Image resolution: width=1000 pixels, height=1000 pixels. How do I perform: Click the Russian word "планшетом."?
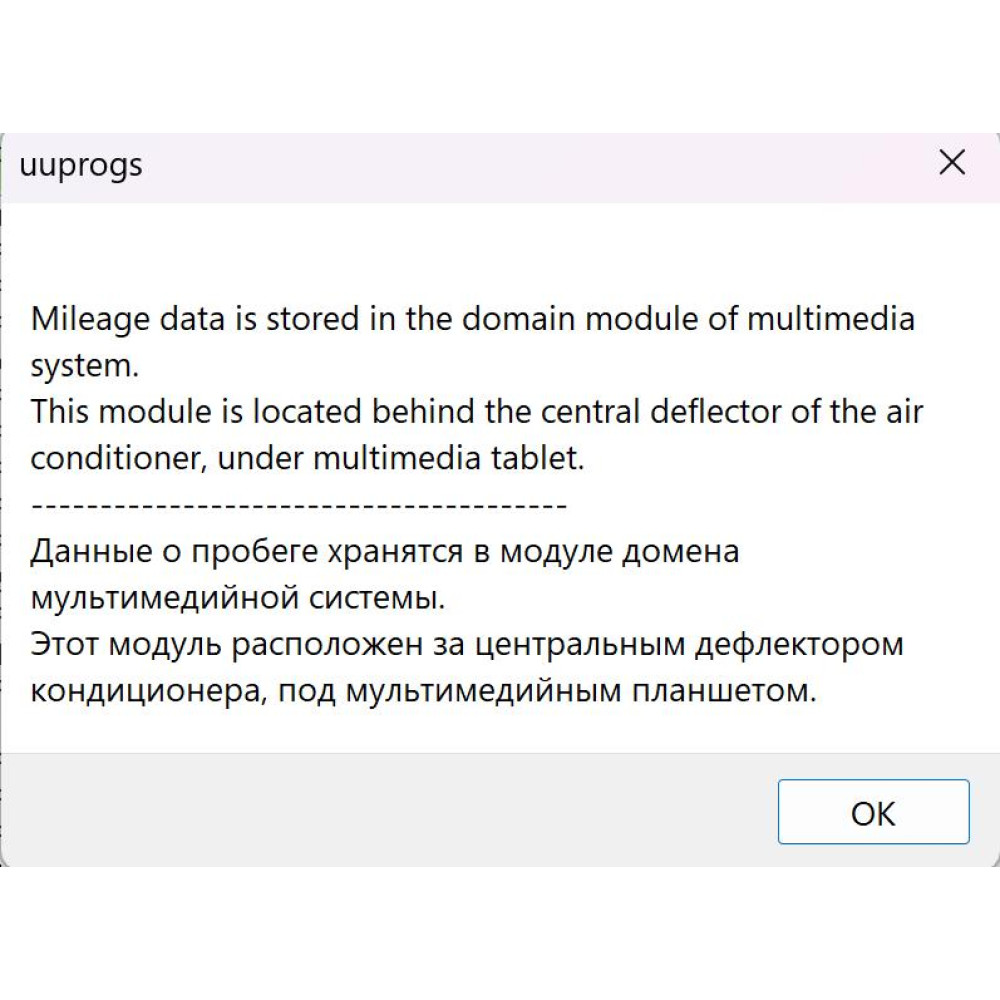[724, 691]
